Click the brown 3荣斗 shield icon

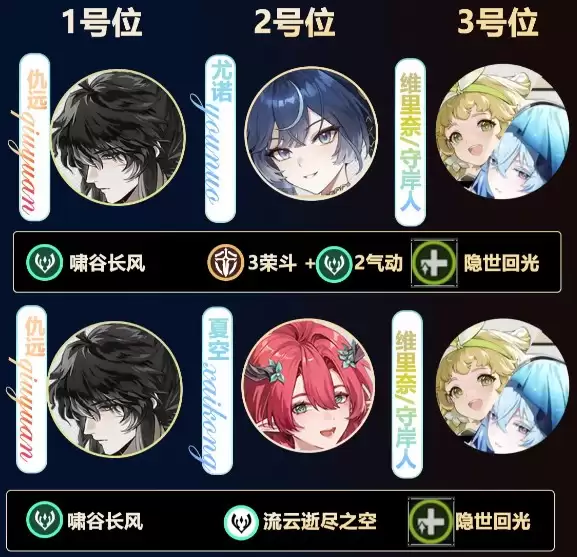(226, 262)
